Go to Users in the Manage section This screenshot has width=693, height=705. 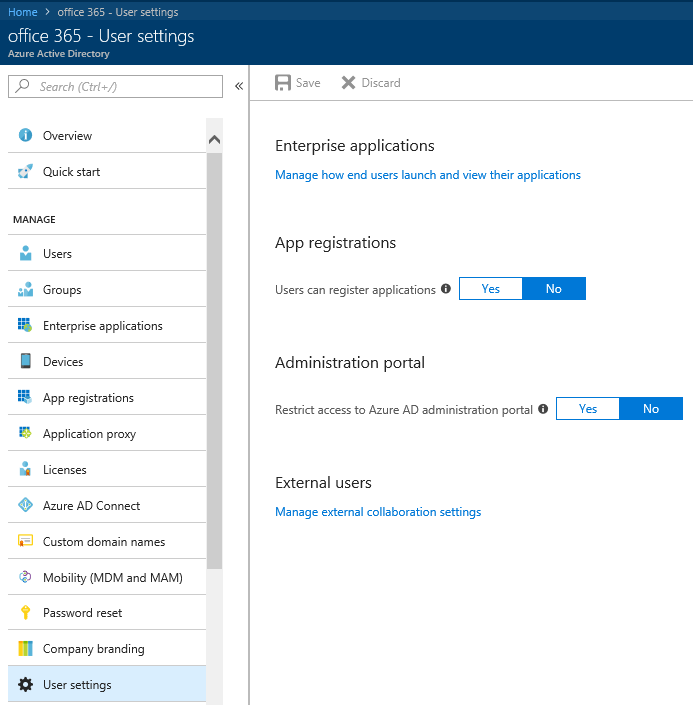point(107,253)
